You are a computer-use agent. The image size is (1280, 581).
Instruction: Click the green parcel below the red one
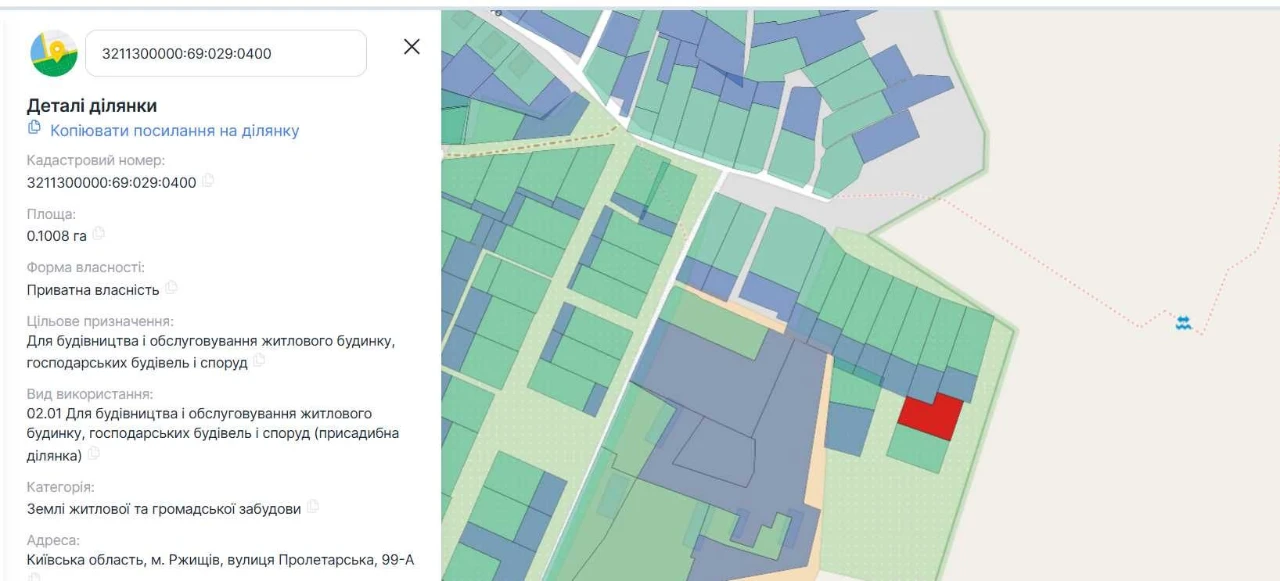click(x=917, y=448)
